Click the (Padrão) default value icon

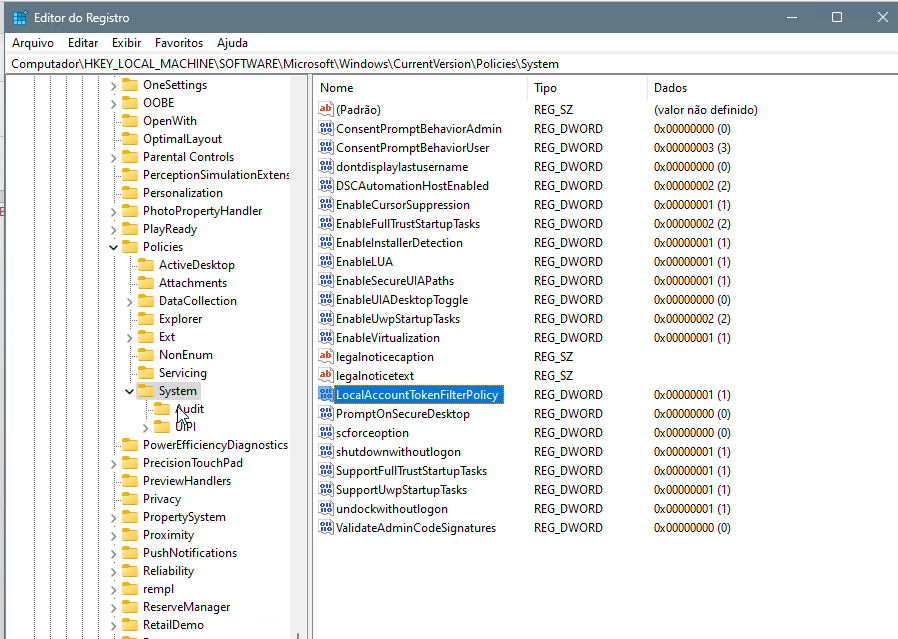tap(326, 110)
